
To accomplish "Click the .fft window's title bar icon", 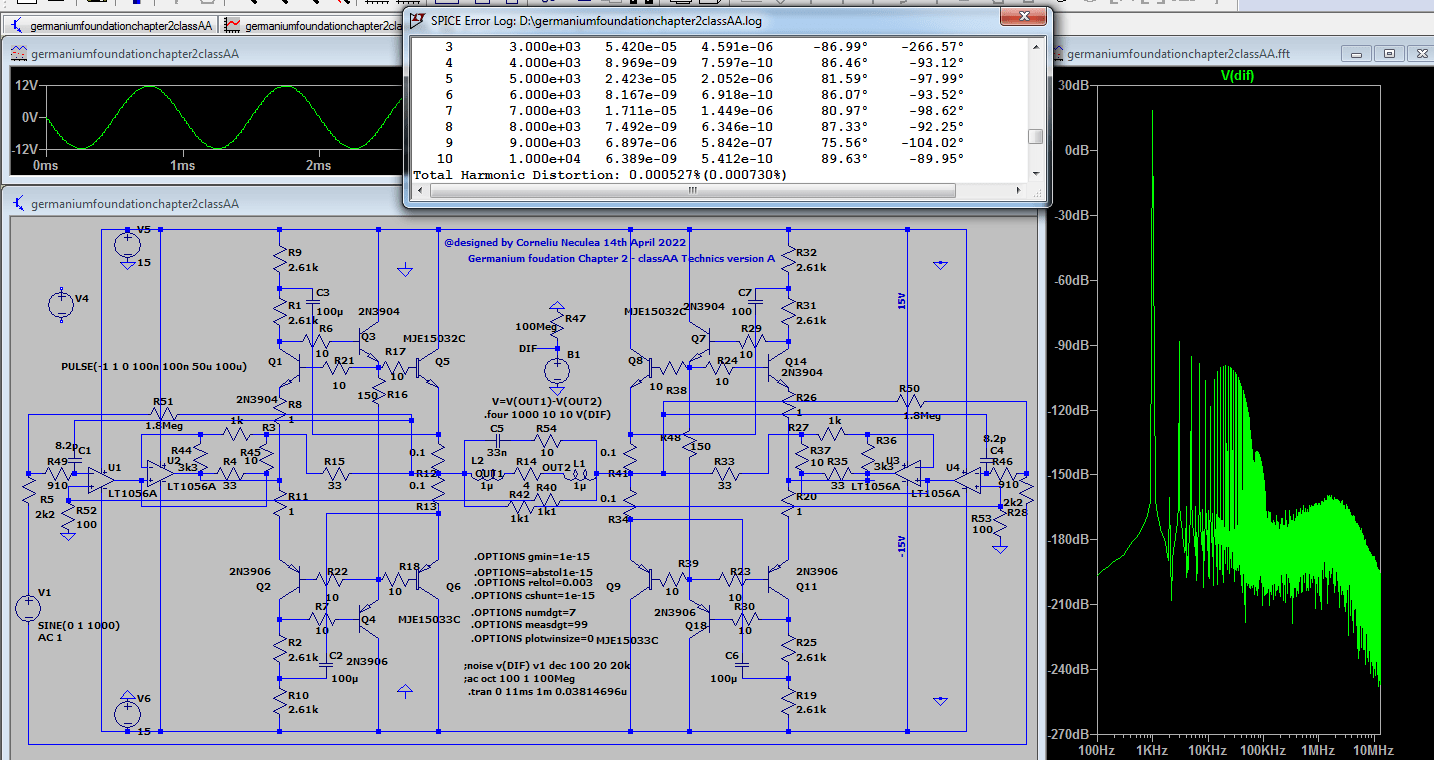I will tap(1056, 54).
